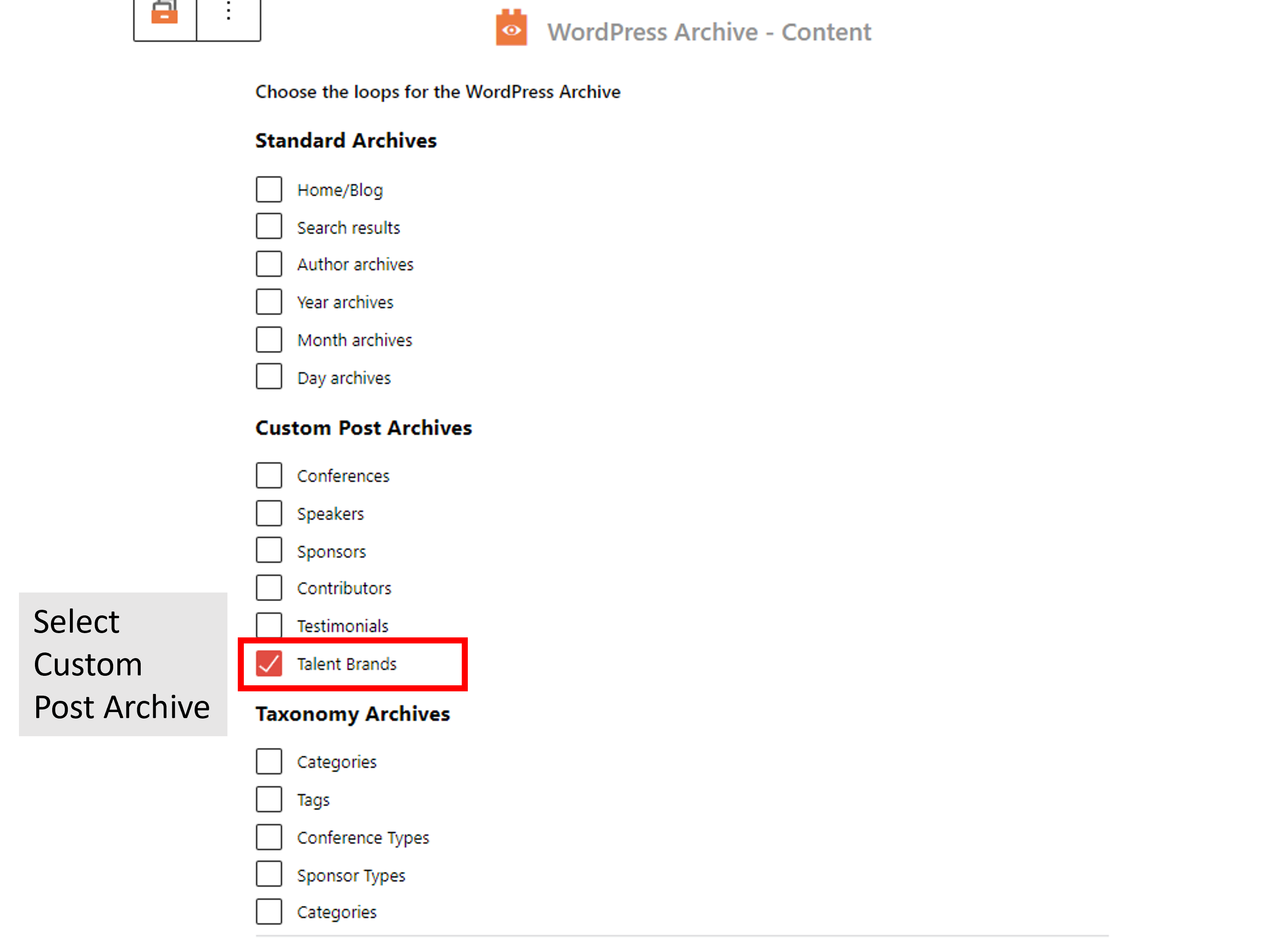Select the Sponsor Types checkbox
Screen dimensions: 1280x952
click(x=269, y=874)
